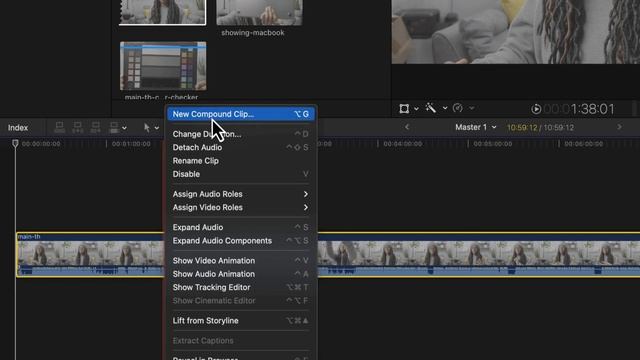
Task: Select Change Duration menu entry
Action: point(241,134)
